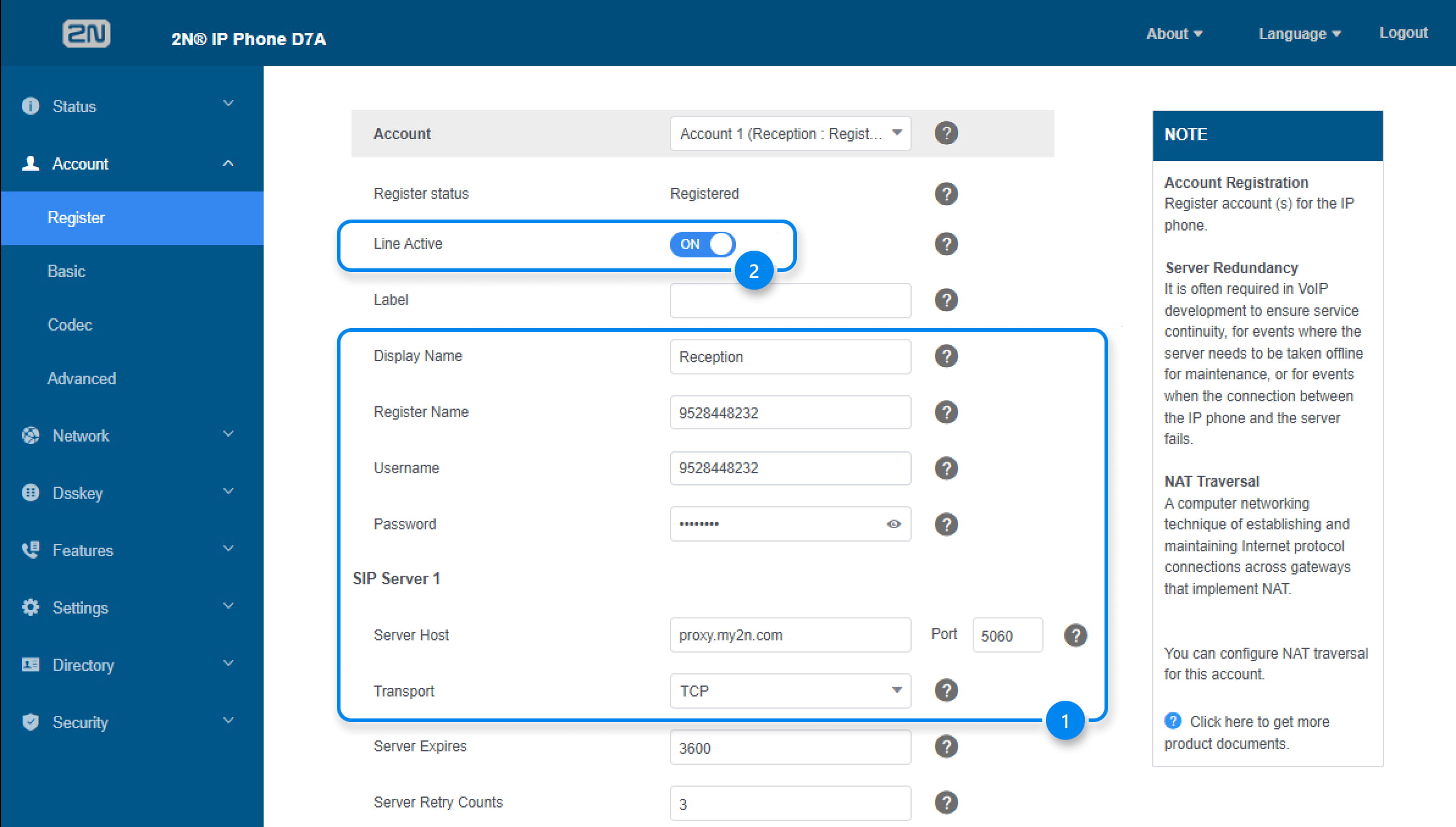This screenshot has height=827, width=1456.
Task: Click the Status info icon in sidebar
Action: (x=31, y=106)
